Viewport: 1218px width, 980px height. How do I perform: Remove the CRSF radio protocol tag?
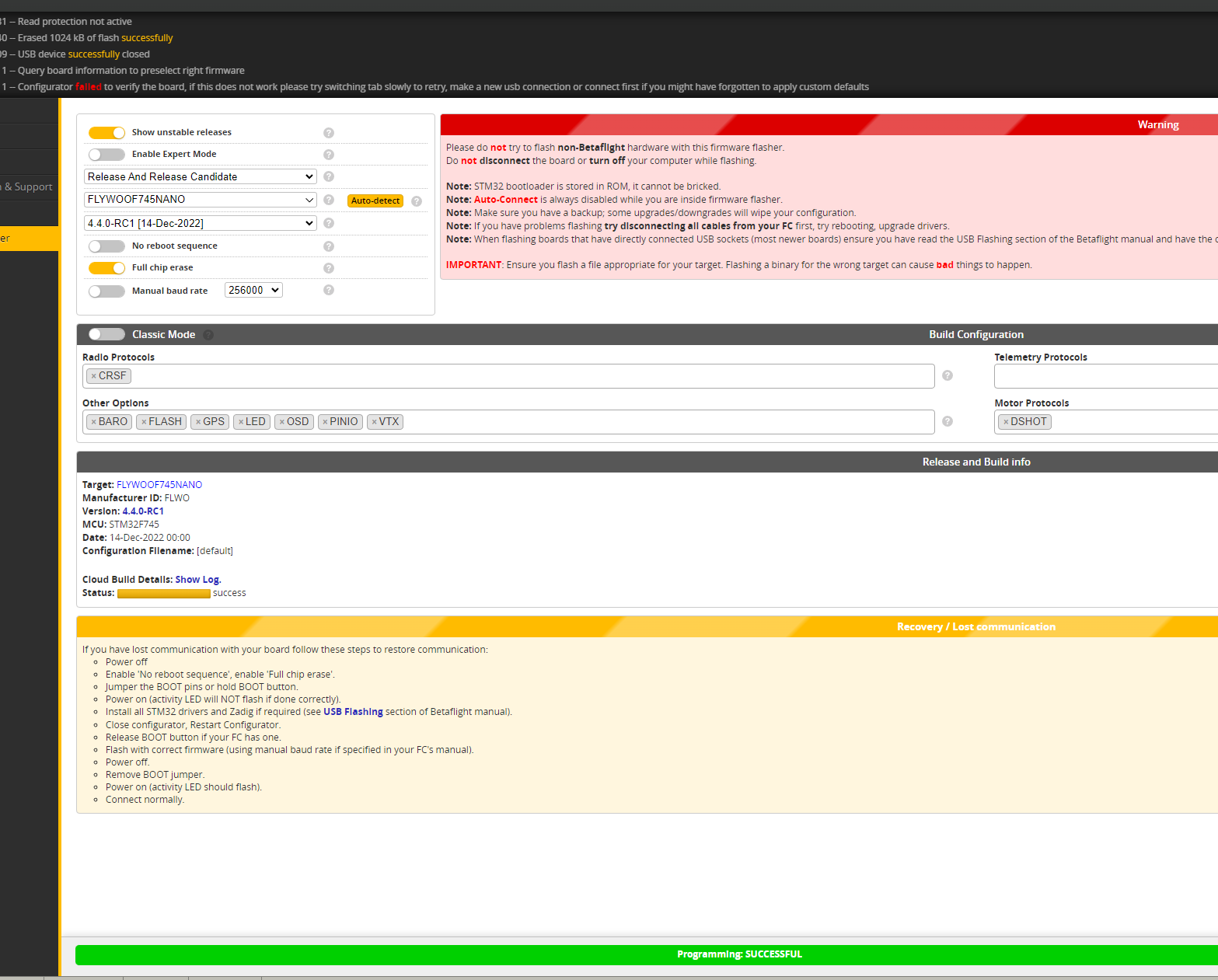94,376
